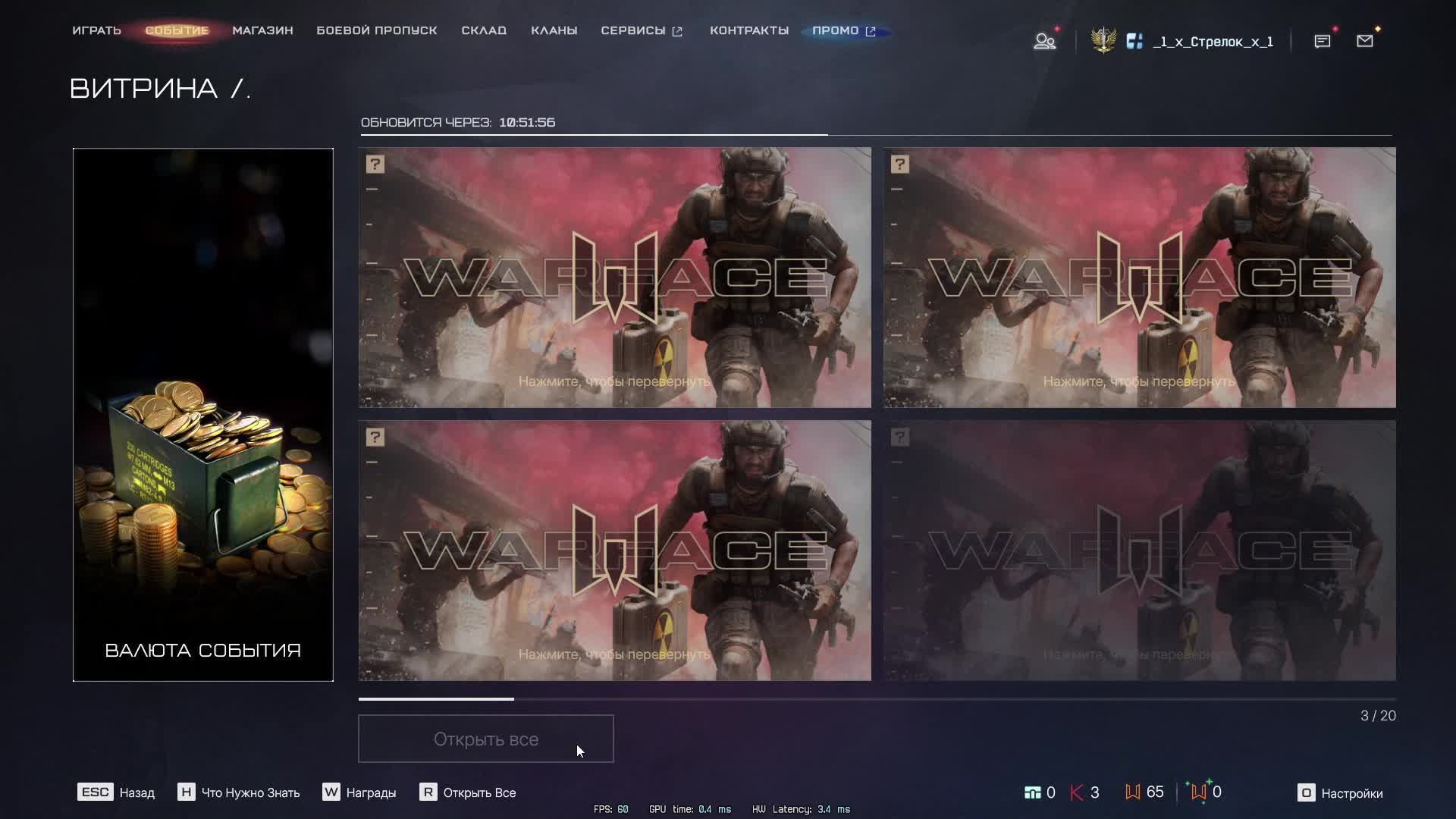Go to the Магазин tab
Viewport: 1456px width, 819px height.
(262, 30)
